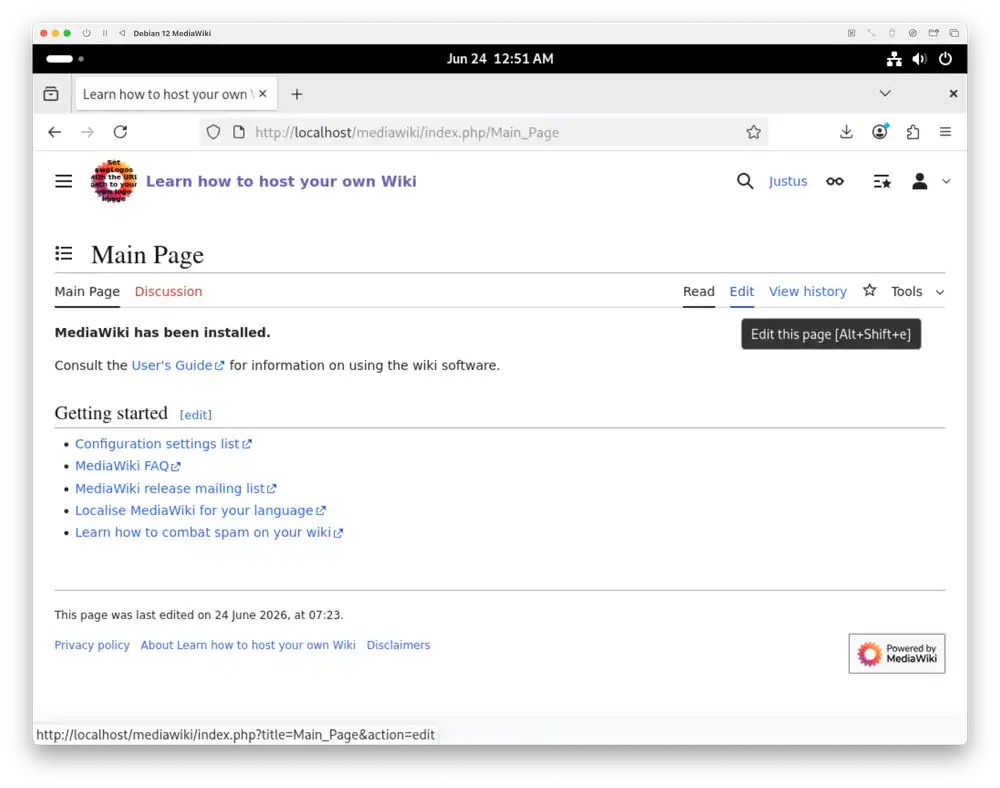
Task: Open the watchlist icon in header
Action: (882, 182)
